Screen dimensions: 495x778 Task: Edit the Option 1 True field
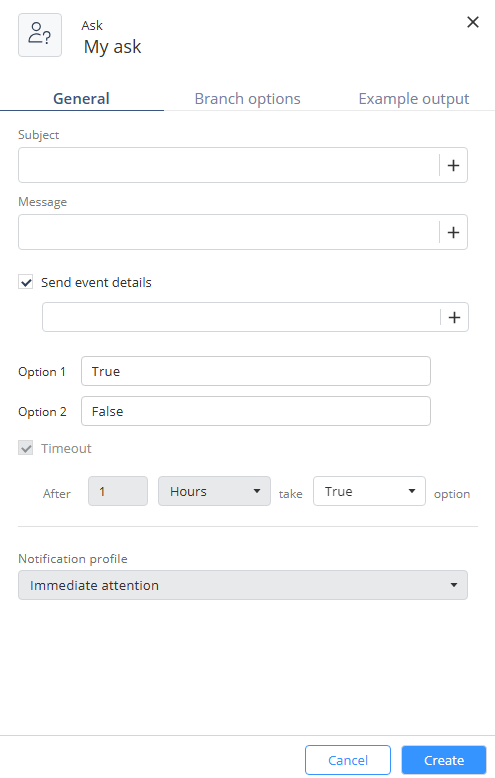click(x=256, y=371)
